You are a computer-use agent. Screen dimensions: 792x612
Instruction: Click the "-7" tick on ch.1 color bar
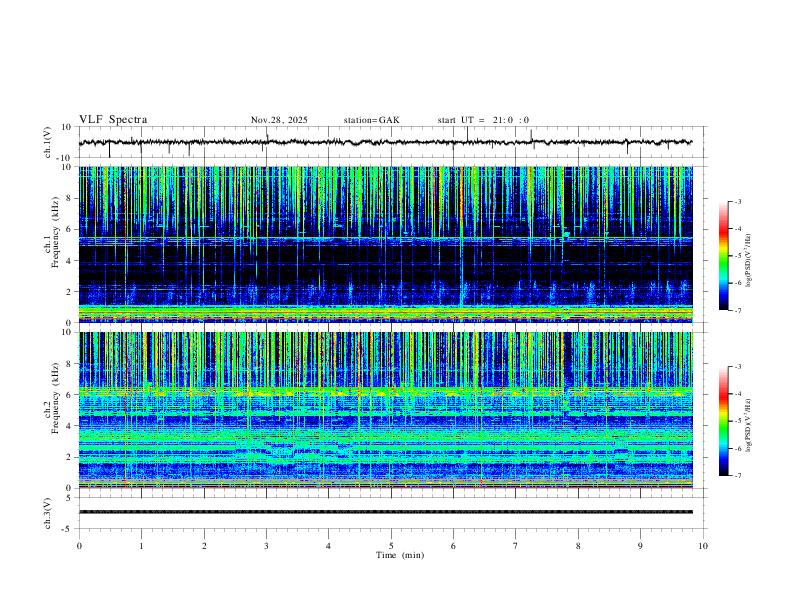737,310
